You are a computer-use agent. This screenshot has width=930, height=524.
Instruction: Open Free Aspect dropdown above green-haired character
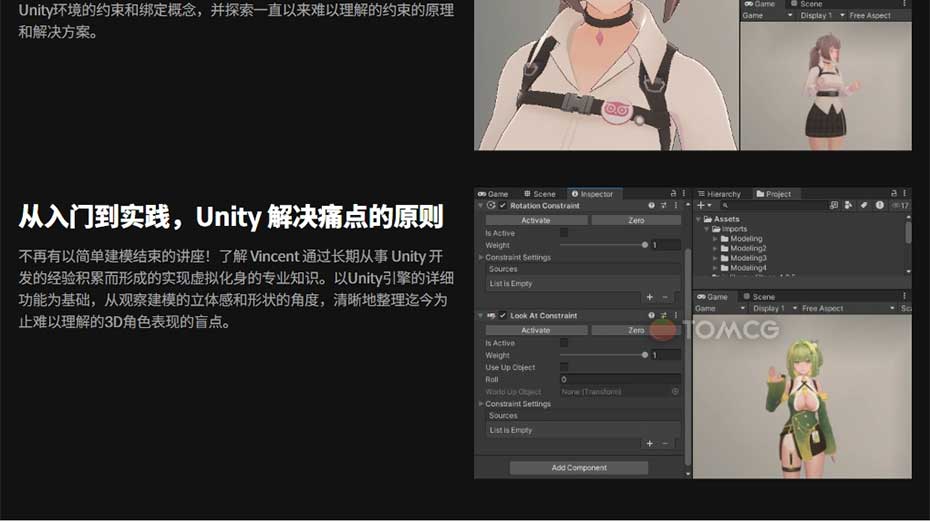(848, 309)
